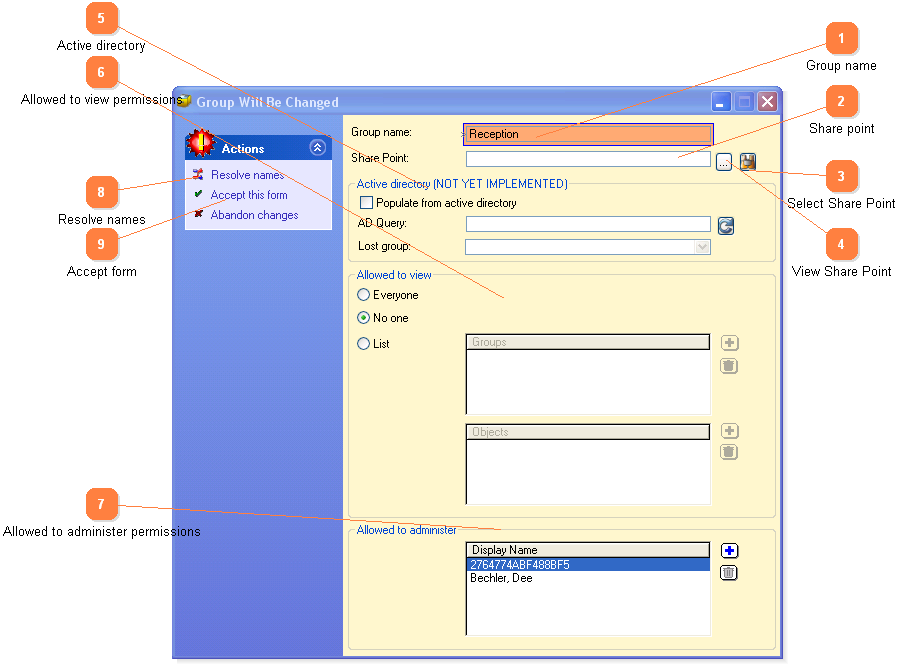The width and height of the screenshot is (899, 666).
Task: Click the red X beside Abandon changes
Action: click(x=198, y=214)
